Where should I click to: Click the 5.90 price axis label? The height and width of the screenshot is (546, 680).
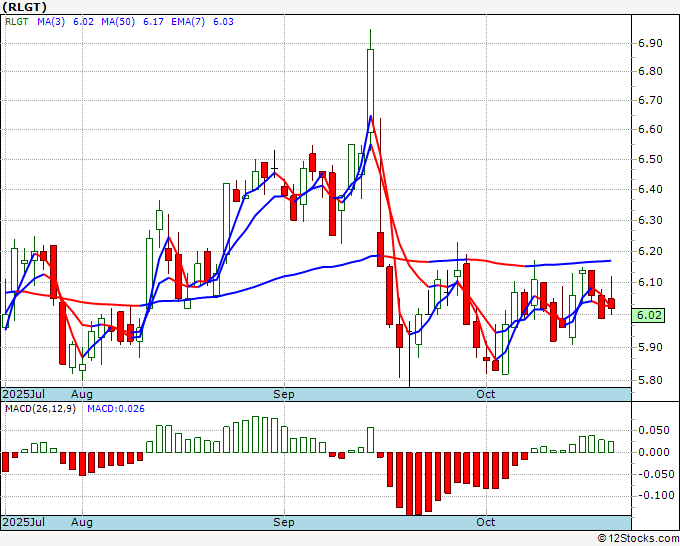point(650,347)
